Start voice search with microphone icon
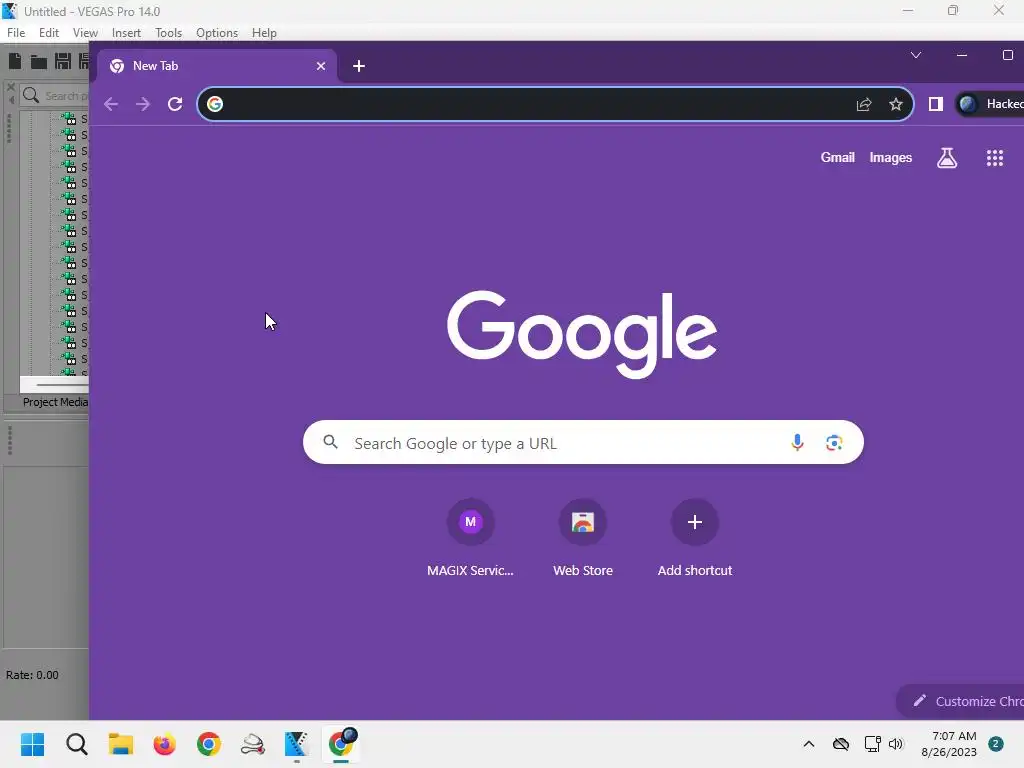The height and width of the screenshot is (768, 1024). pos(797,443)
